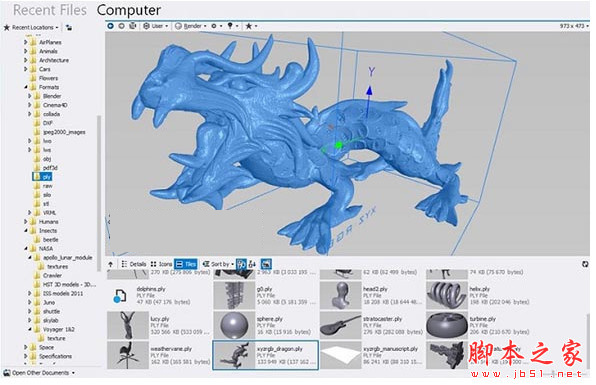Select the sphere.ply file thumbnail
This screenshot has height=385, width=596.
[233, 325]
